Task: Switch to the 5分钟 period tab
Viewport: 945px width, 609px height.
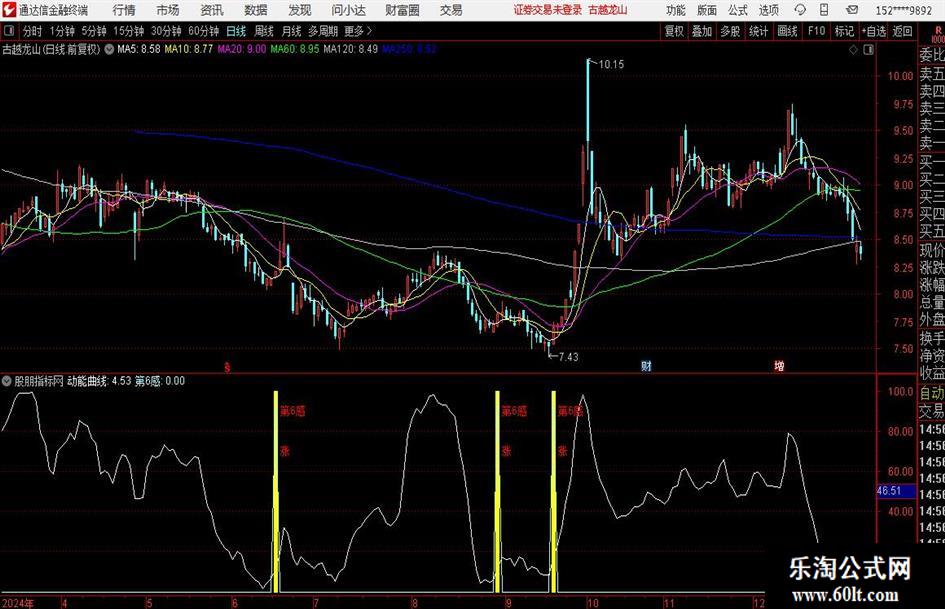Action: coord(93,31)
